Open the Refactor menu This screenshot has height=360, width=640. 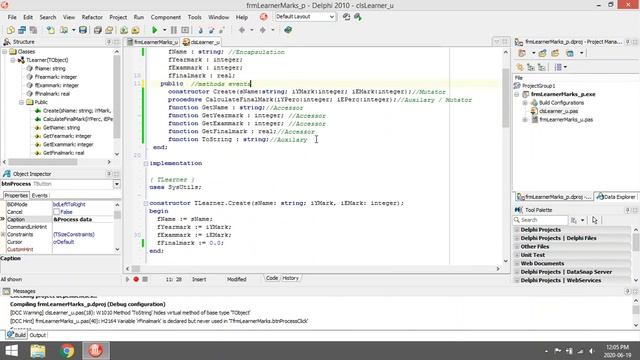pyautogui.click(x=92, y=17)
